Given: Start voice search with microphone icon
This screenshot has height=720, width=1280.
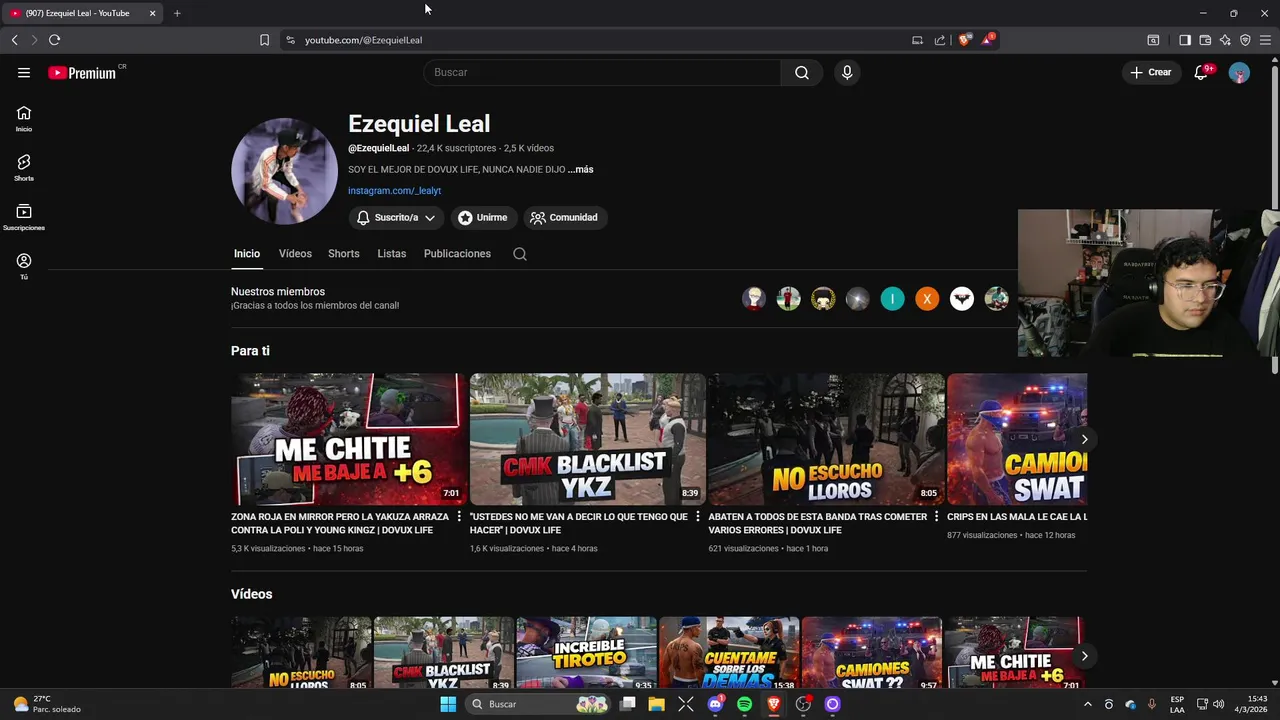Looking at the screenshot, I should click(x=847, y=72).
